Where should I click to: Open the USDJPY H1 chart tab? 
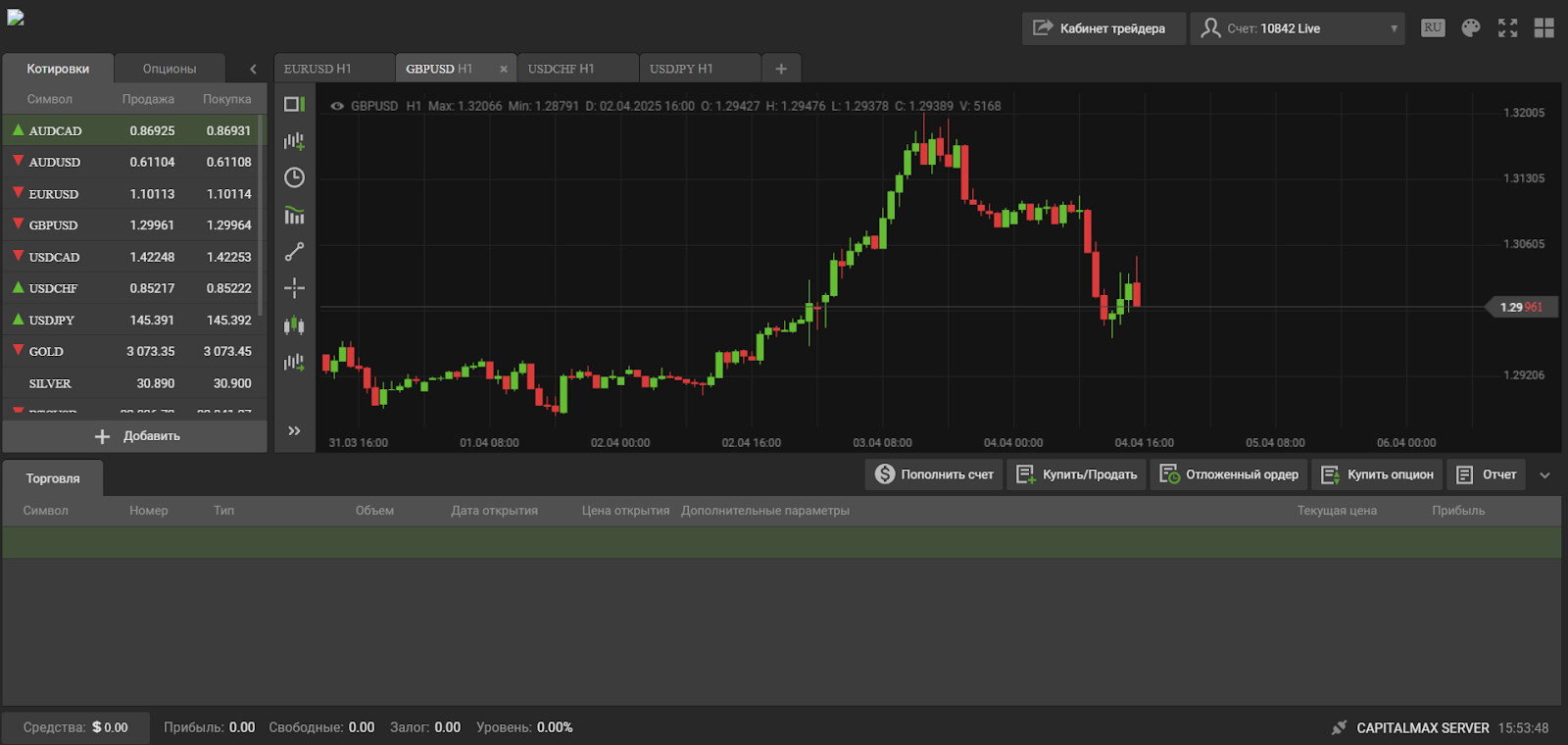pos(700,69)
